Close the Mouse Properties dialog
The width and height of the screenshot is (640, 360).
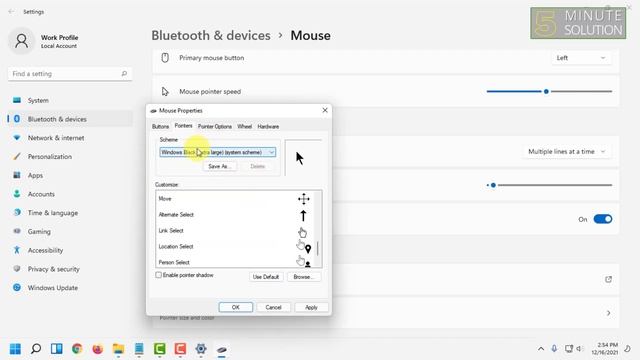[x=325, y=110]
